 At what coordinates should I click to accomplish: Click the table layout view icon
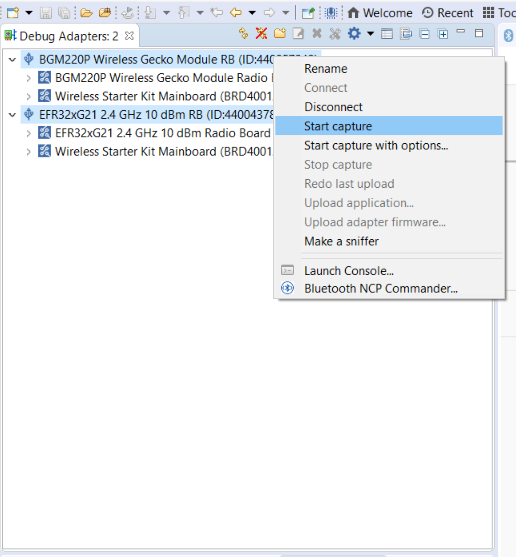387,34
